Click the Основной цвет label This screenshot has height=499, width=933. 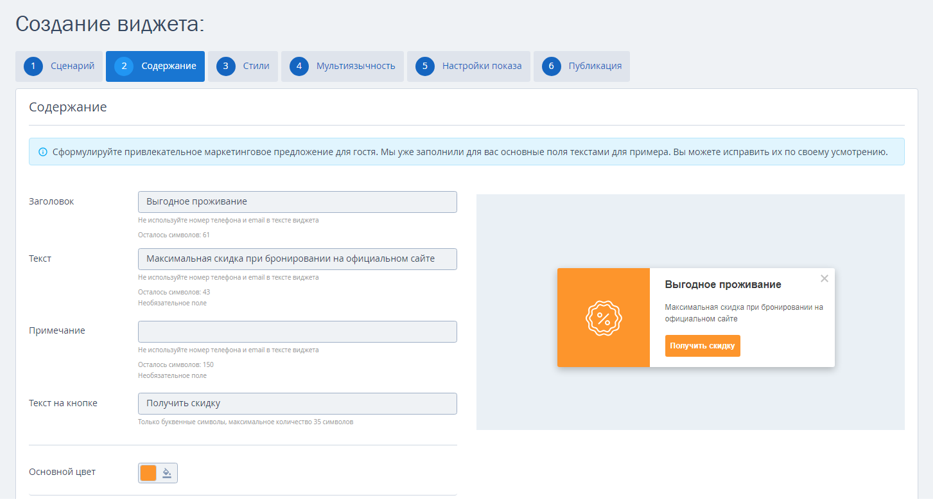62,472
